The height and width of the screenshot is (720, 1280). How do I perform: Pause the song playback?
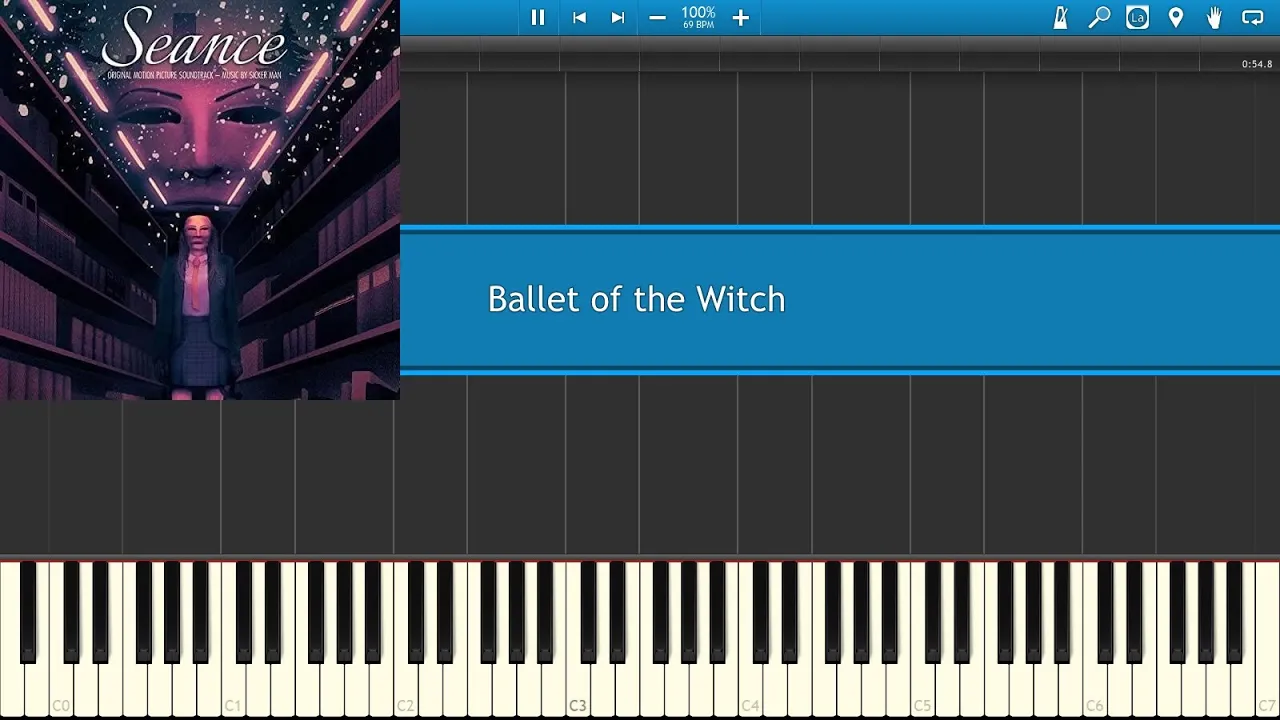point(538,17)
